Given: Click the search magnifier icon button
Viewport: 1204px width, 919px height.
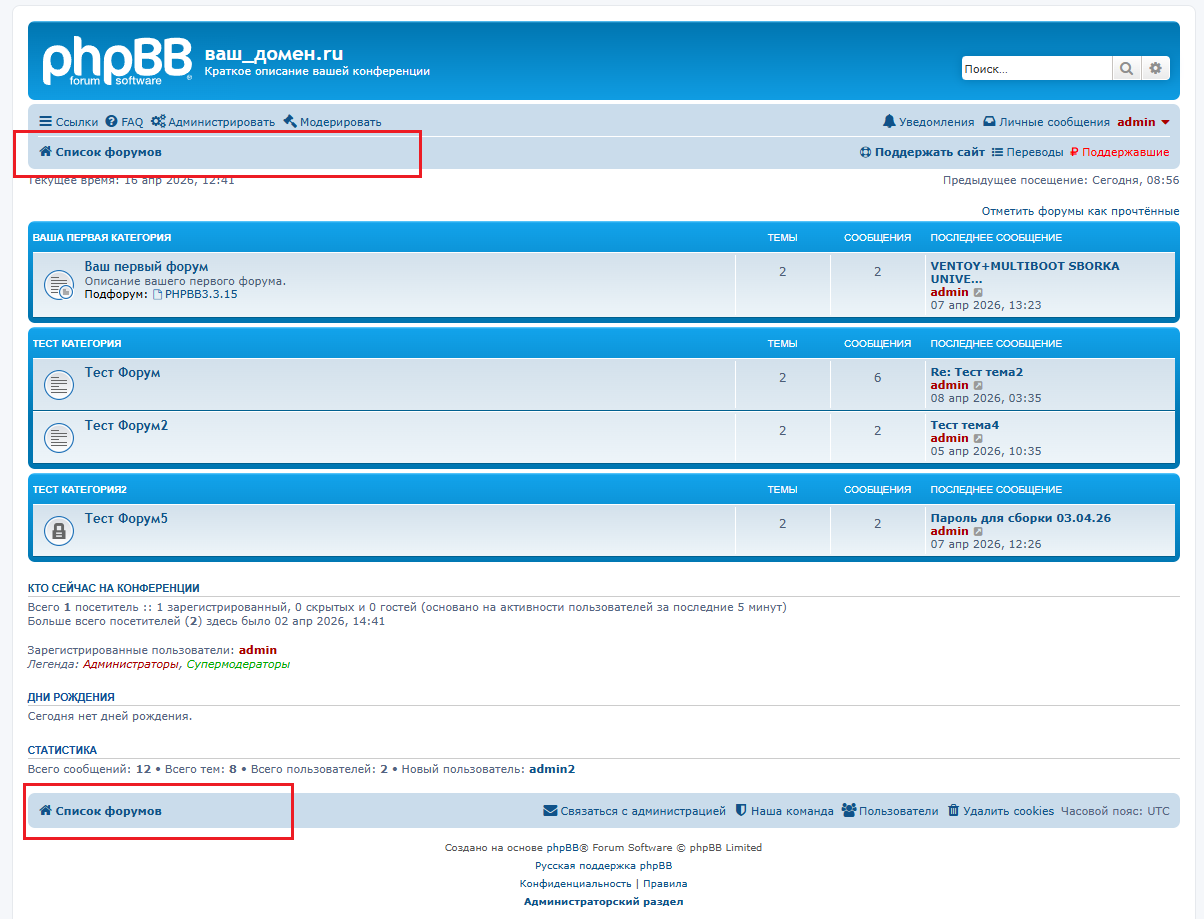Looking at the screenshot, I should tap(1126, 69).
